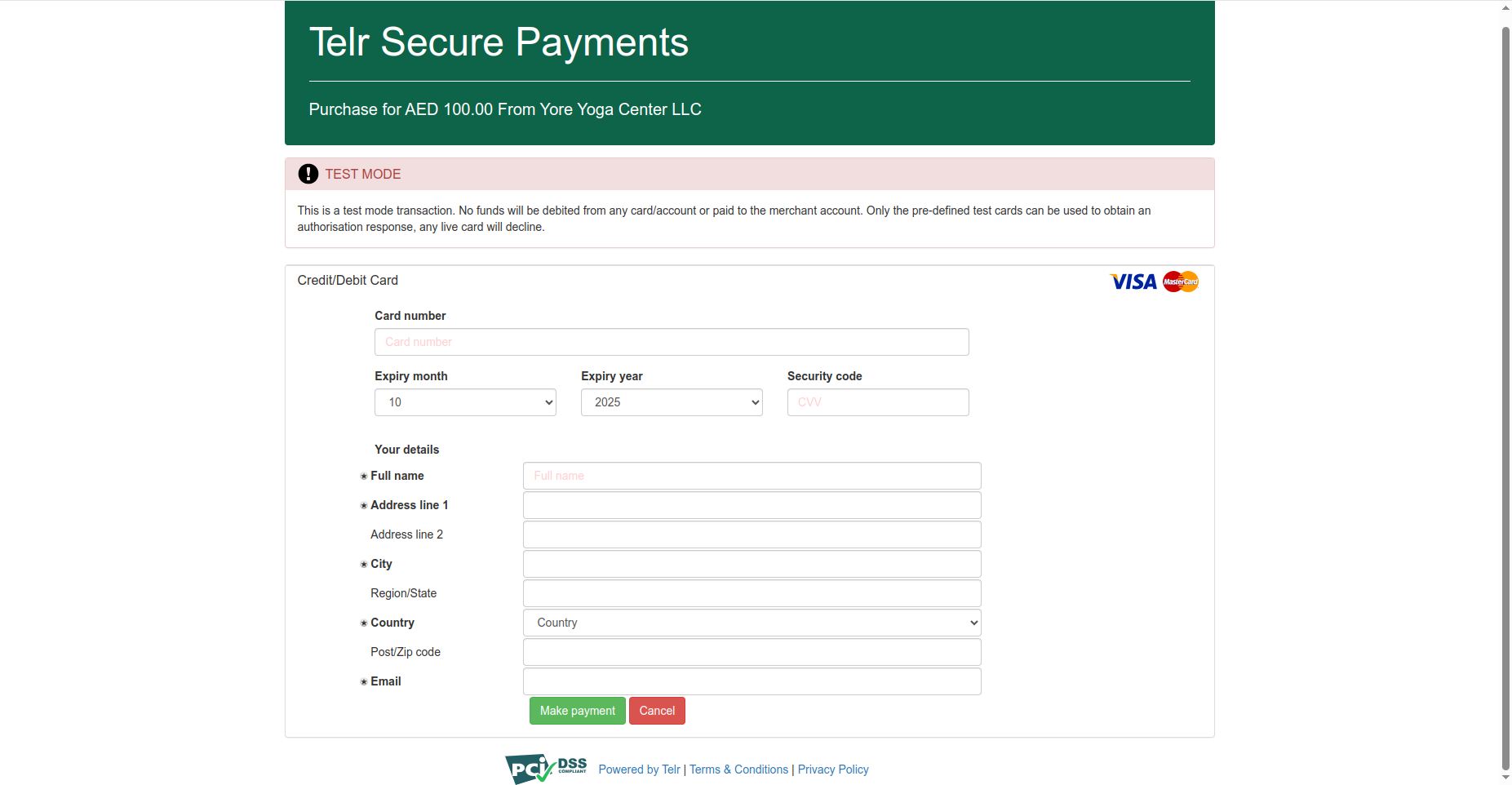Open the Terms & Conditions link
Viewport: 1512px width, 785px height.
click(738, 769)
